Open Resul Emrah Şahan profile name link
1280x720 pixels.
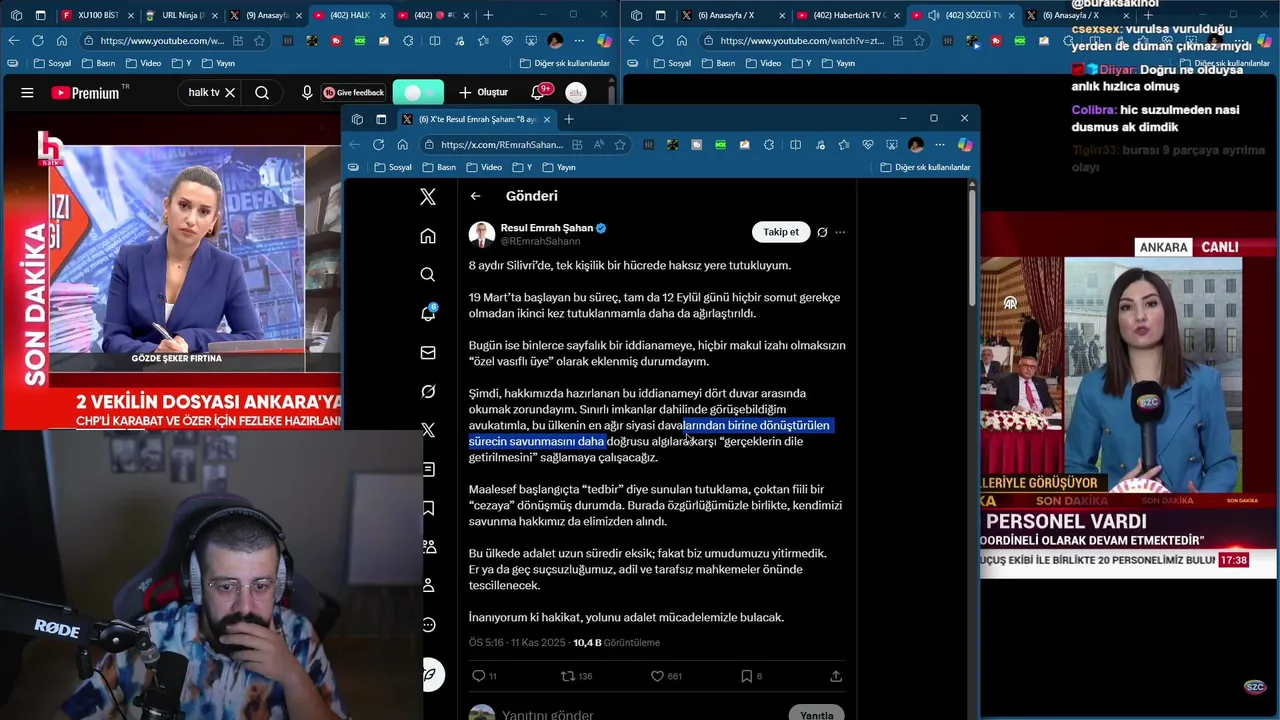547,228
